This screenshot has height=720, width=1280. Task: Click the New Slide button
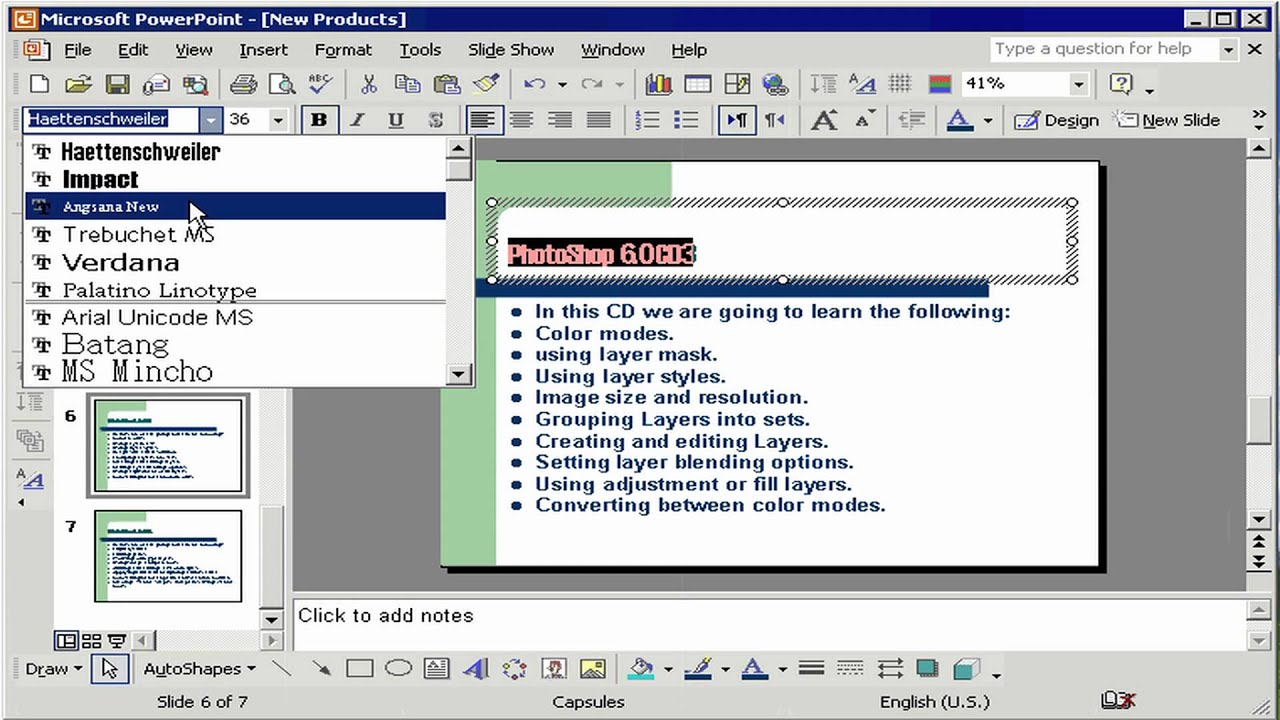coord(1168,120)
